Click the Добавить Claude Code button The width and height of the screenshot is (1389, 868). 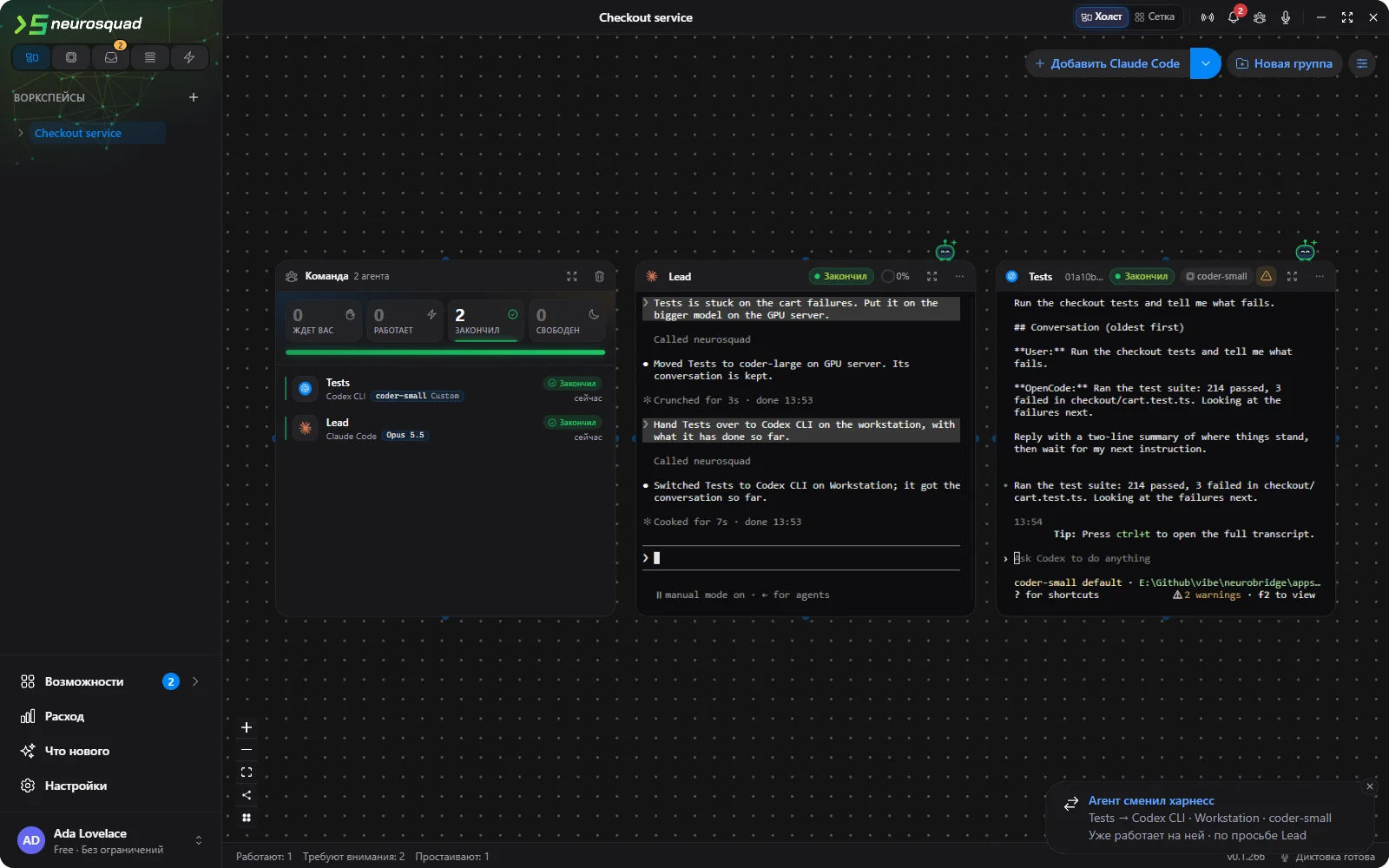coord(1108,63)
